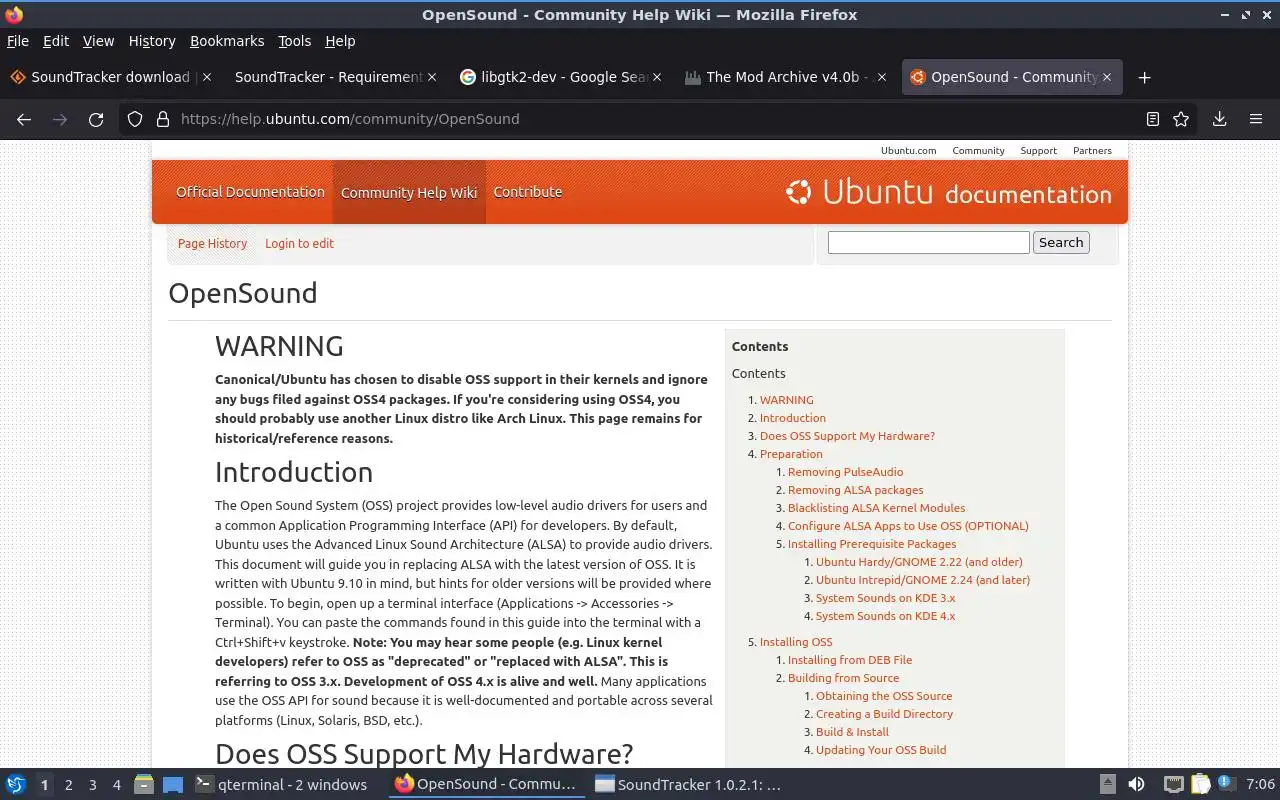Open the Bookmarks menu

point(227,41)
